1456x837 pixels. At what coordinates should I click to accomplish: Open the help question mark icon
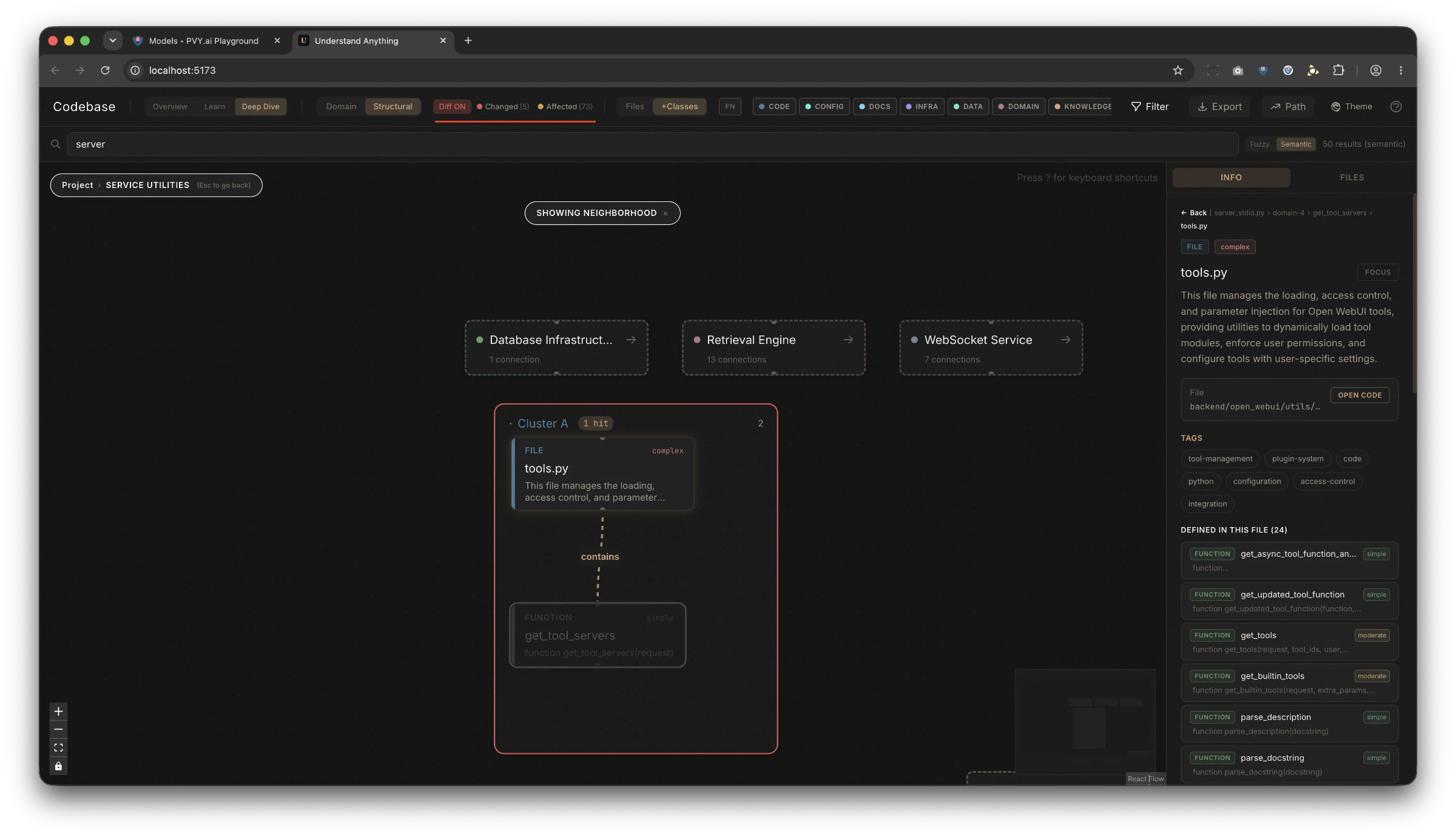click(x=1396, y=107)
